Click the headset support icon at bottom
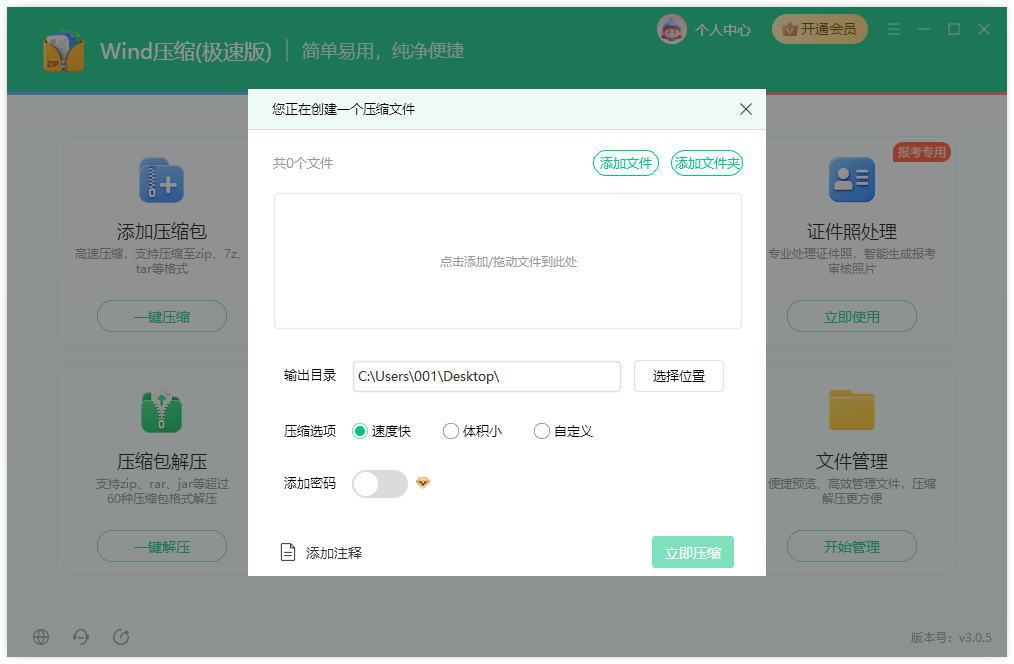This screenshot has width=1014, height=664. (x=81, y=637)
